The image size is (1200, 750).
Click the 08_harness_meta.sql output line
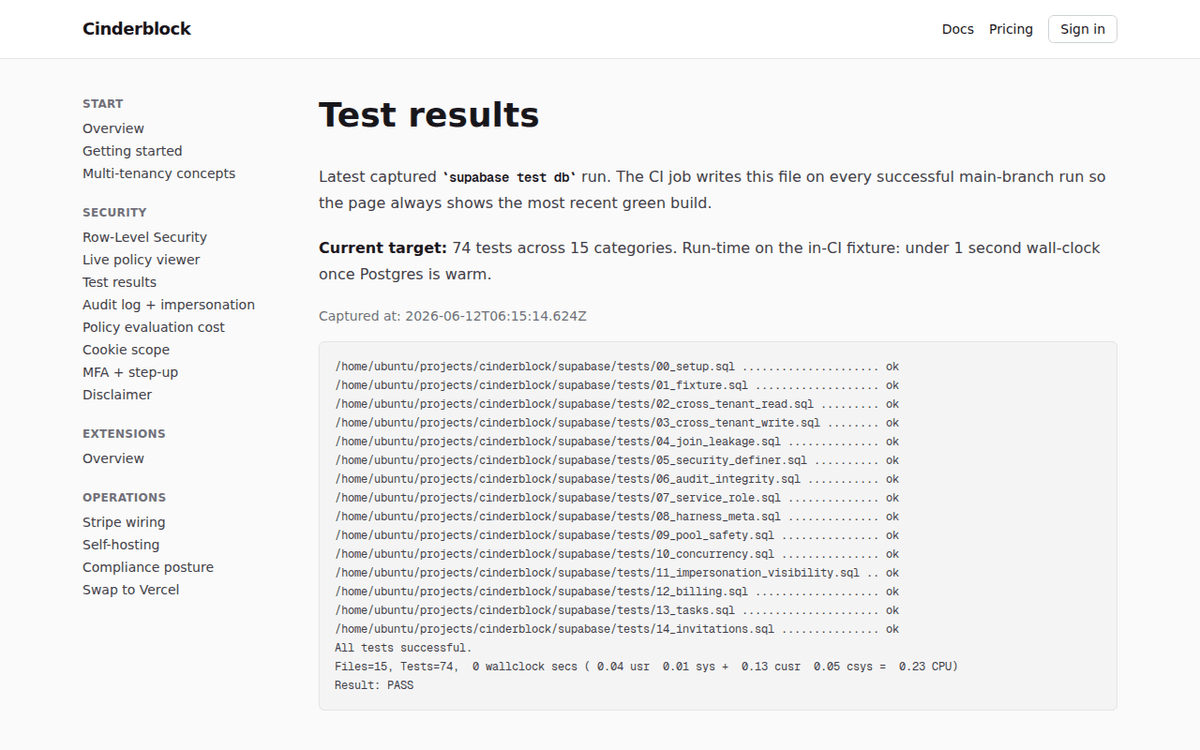(617, 517)
